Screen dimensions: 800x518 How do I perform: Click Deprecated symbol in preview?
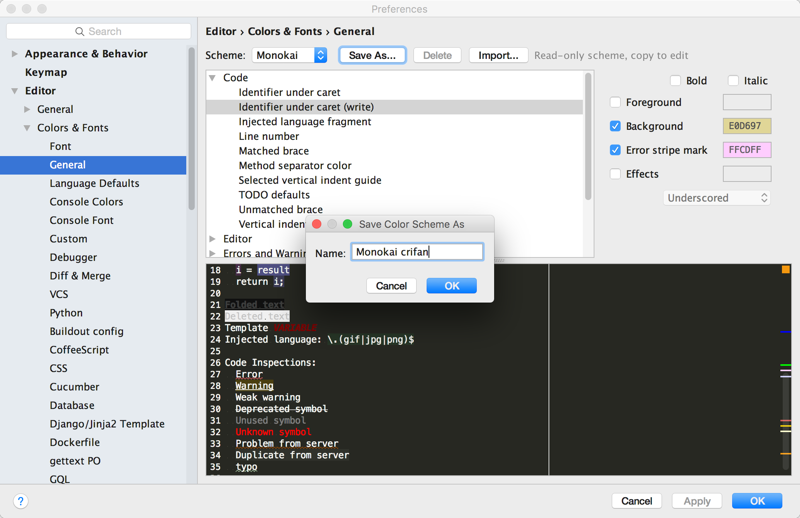281,409
